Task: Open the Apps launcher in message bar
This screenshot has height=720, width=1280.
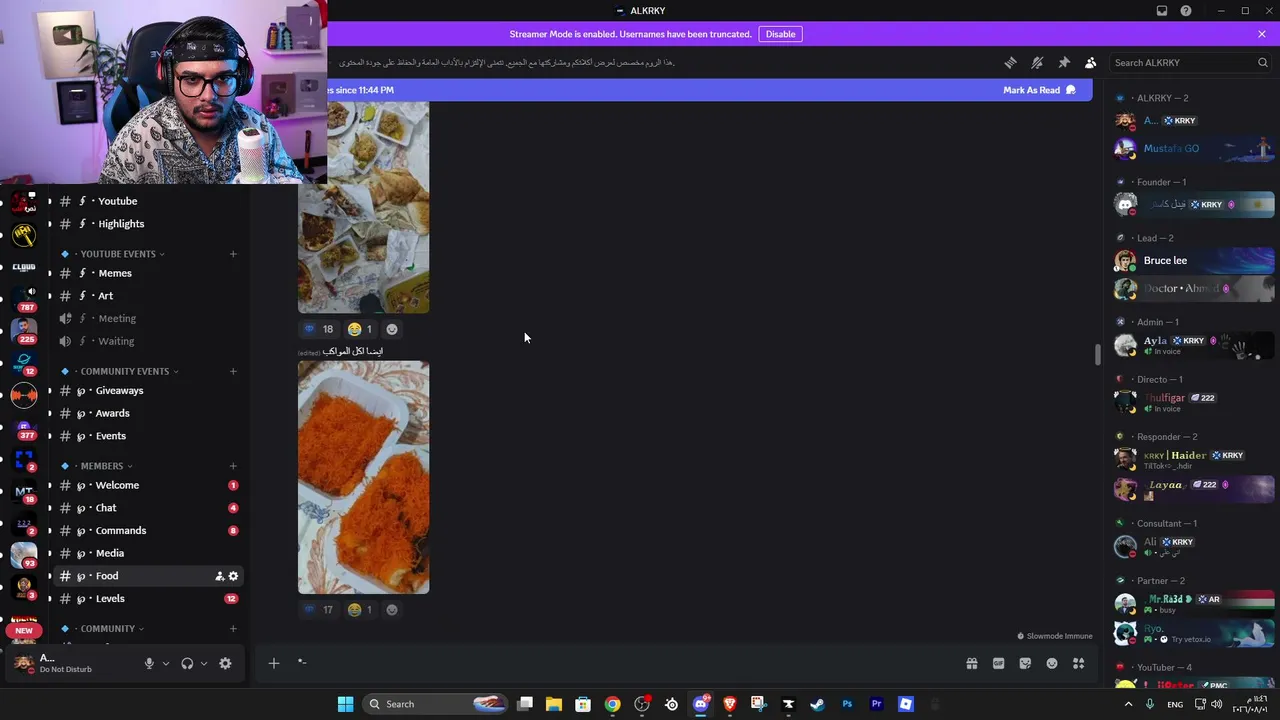Action: pos(1078,663)
